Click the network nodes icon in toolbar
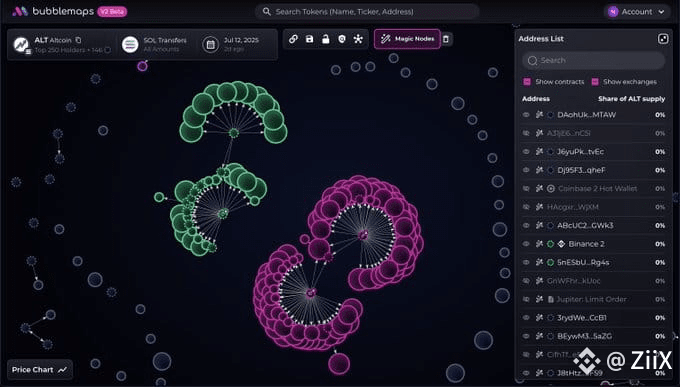This screenshot has width=680, height=387. (x=358, y=39)
